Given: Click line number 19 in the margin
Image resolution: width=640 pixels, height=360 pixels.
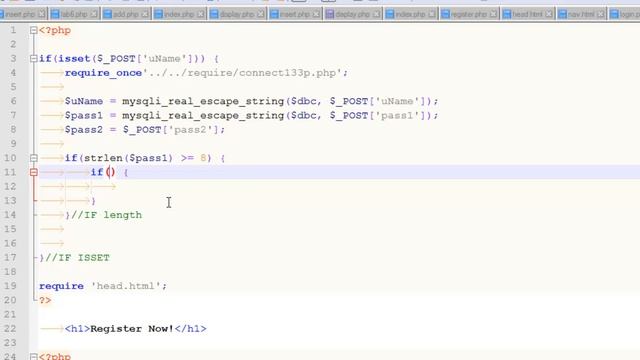Looking at the screenshot, I should tap(10, 286).
